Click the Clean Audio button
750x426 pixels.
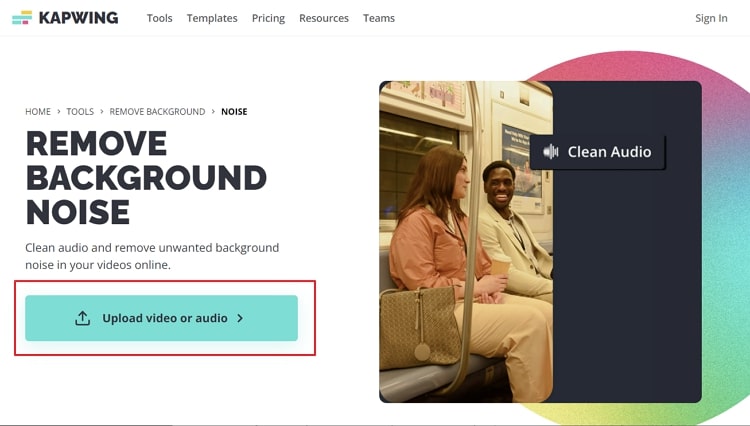click(597, 152)
